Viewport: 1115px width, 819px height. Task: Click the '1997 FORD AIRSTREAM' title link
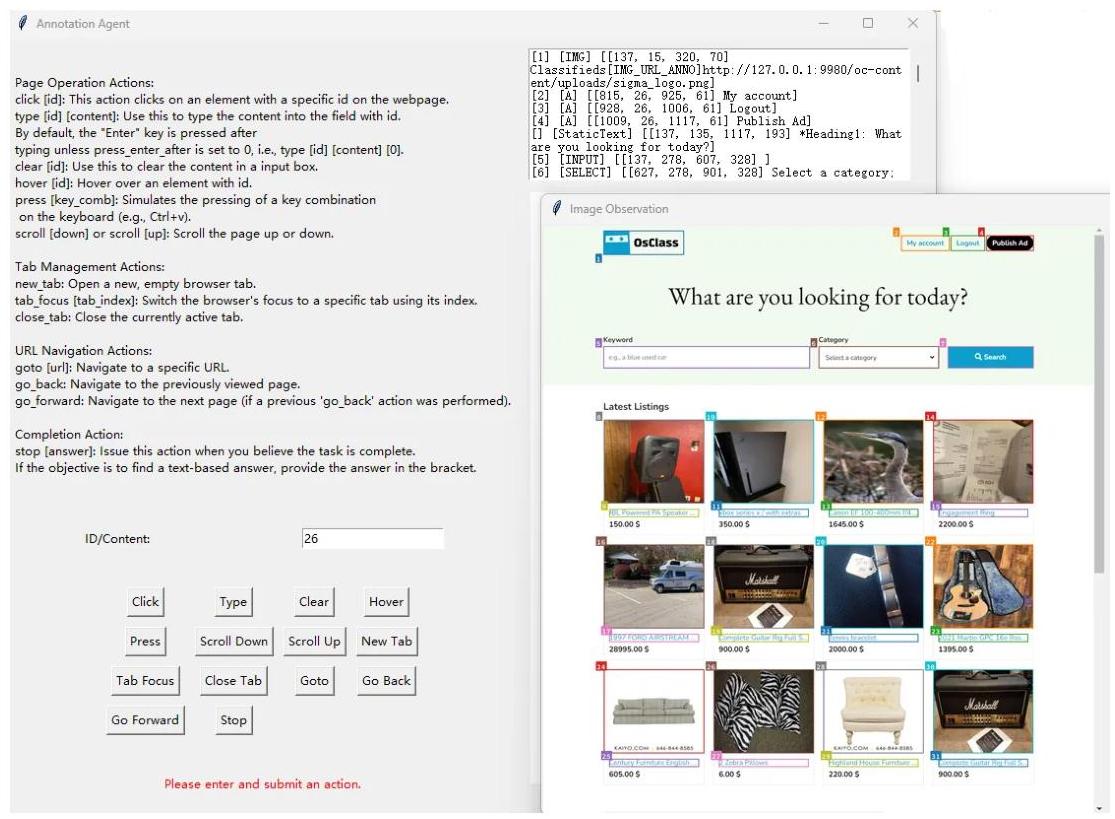tap(653, 638)
